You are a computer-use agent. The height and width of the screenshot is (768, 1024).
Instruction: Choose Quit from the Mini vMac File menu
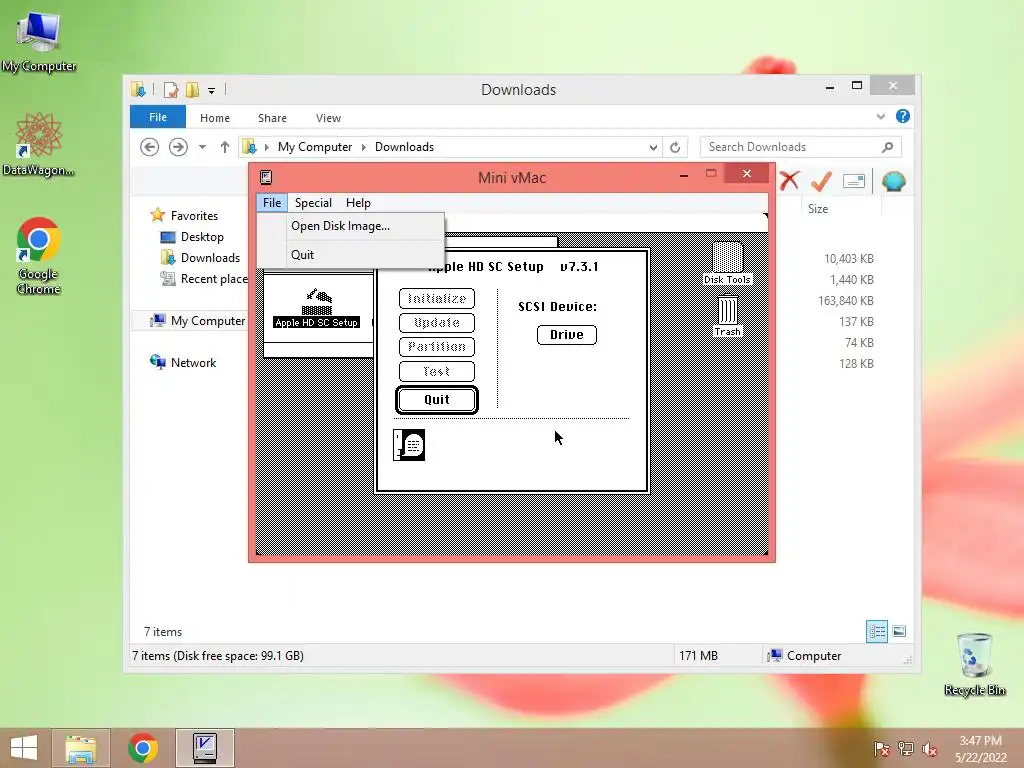point(351,255)
